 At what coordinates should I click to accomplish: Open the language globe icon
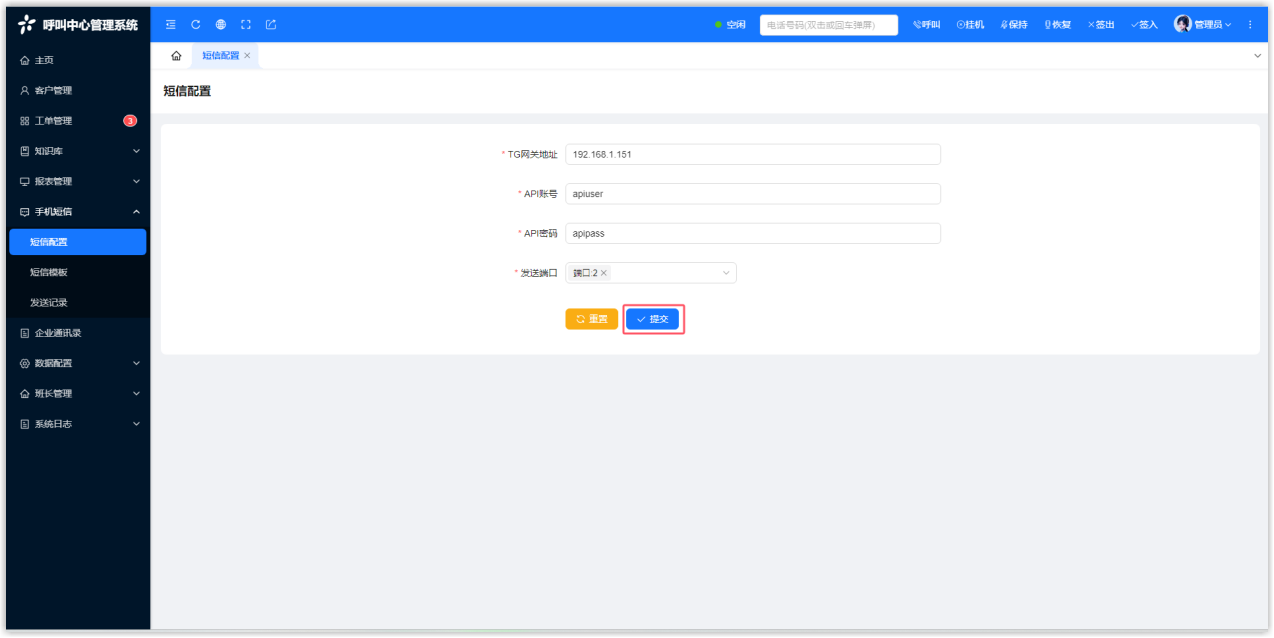(221, 25)
